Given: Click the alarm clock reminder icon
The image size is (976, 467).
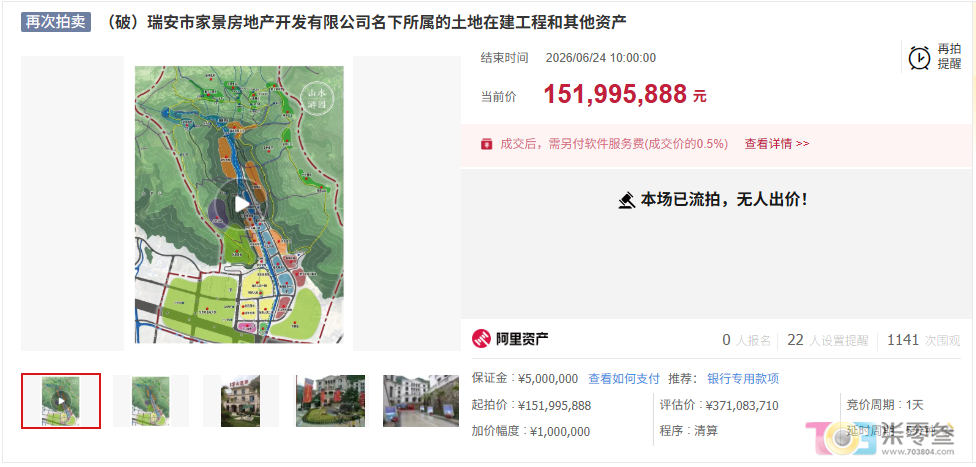Looking at the screenshot, I should click(x=919, y=57).
